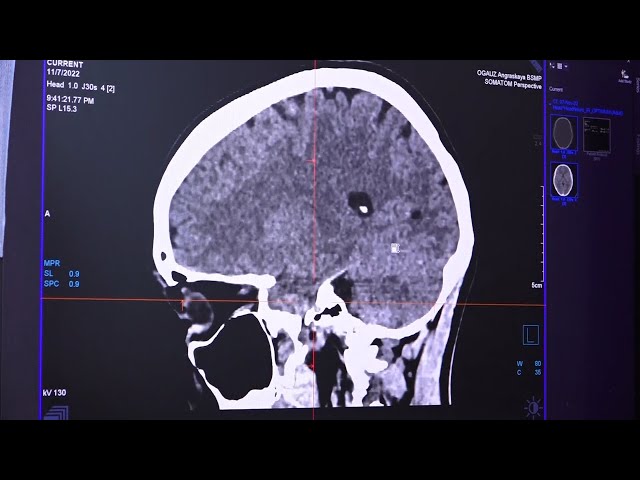Click the 11/7/2022 study date
Viewport: 640px width, 480px height.
click(x=63, y=73)
